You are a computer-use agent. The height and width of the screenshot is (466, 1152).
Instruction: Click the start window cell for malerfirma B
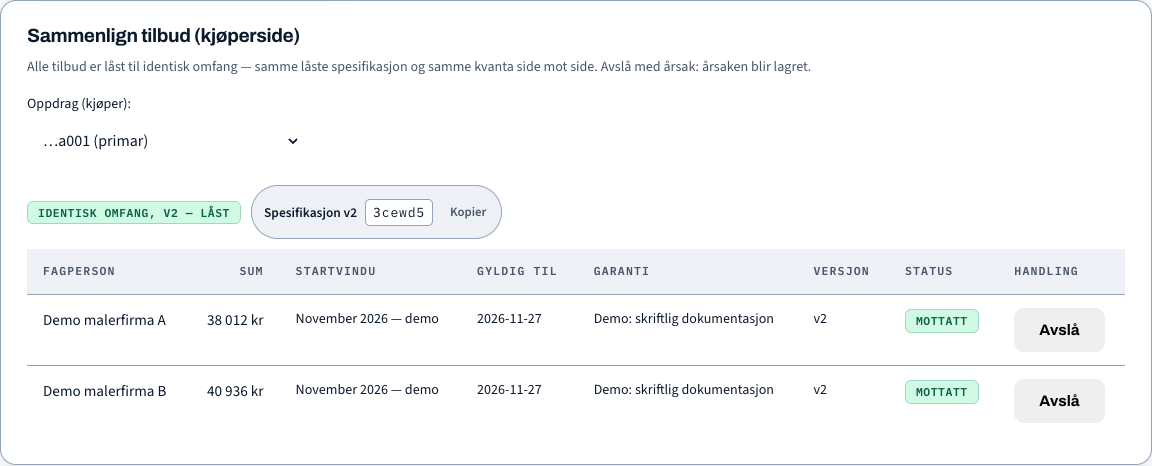[367, 390]
